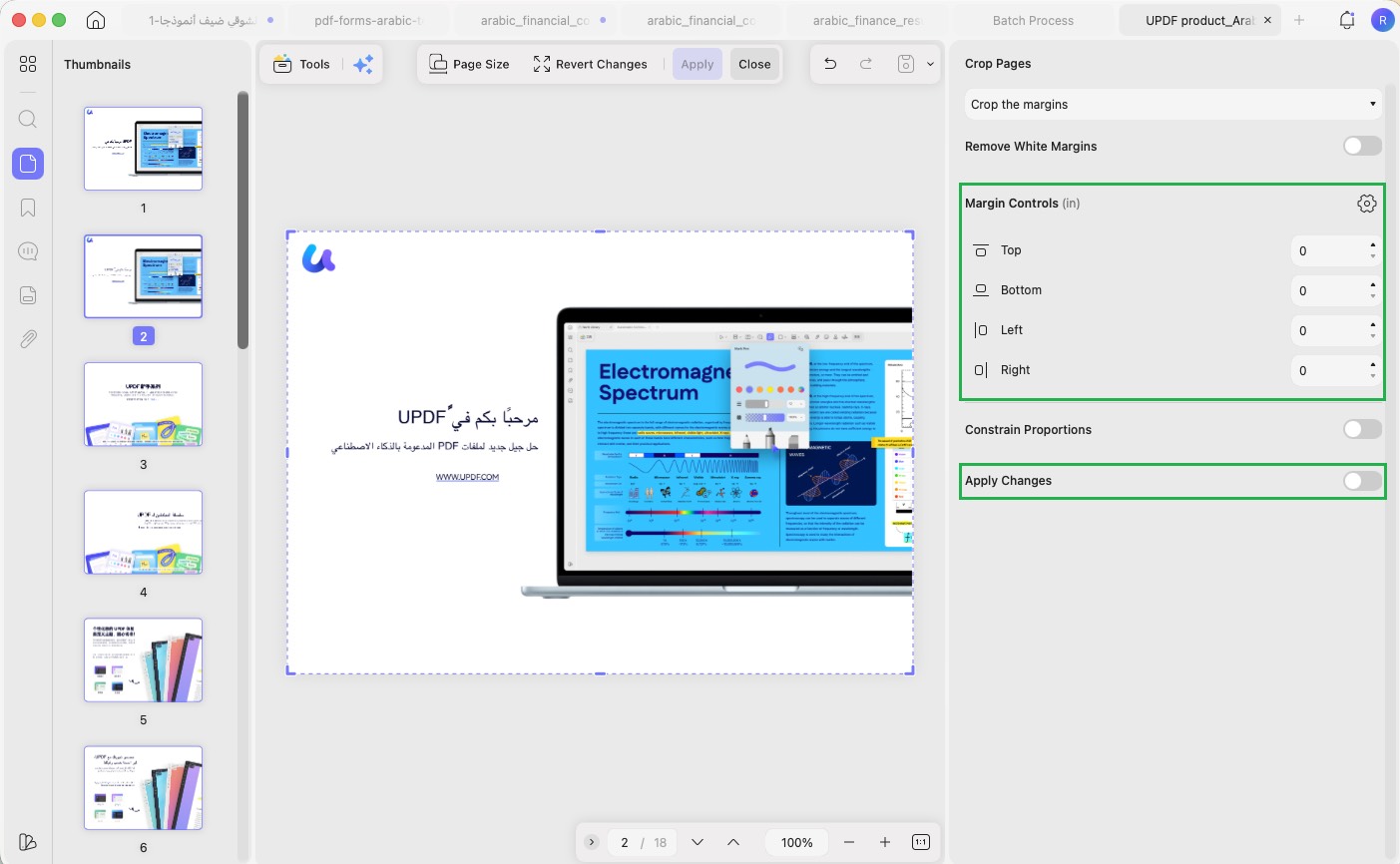This screenshot has width=1400, height=864.
Task: Toggle the Apply Changes switch
Action: pyautogui.click(x=1362, y=481)
